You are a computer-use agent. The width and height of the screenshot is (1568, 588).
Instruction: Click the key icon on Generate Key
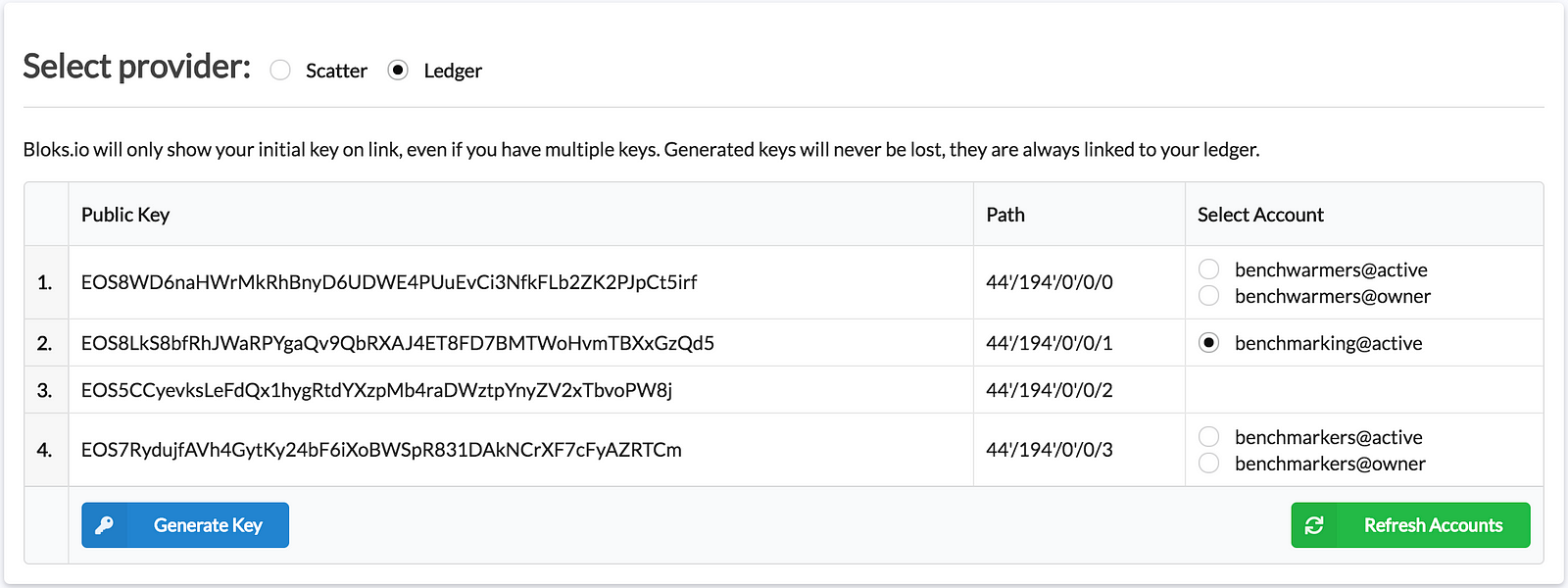105,525
